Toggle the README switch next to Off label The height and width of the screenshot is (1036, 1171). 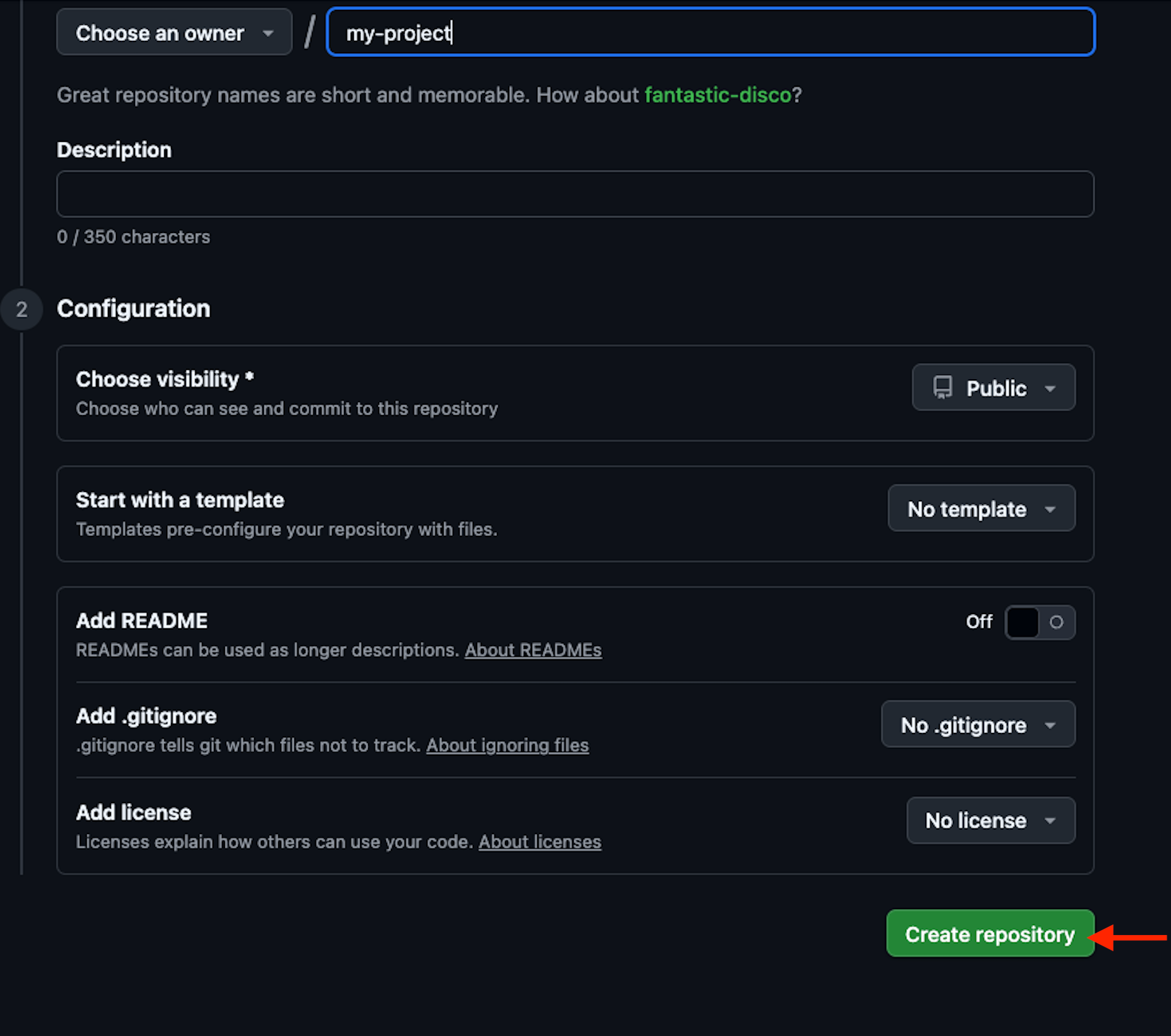[1040, 622]
